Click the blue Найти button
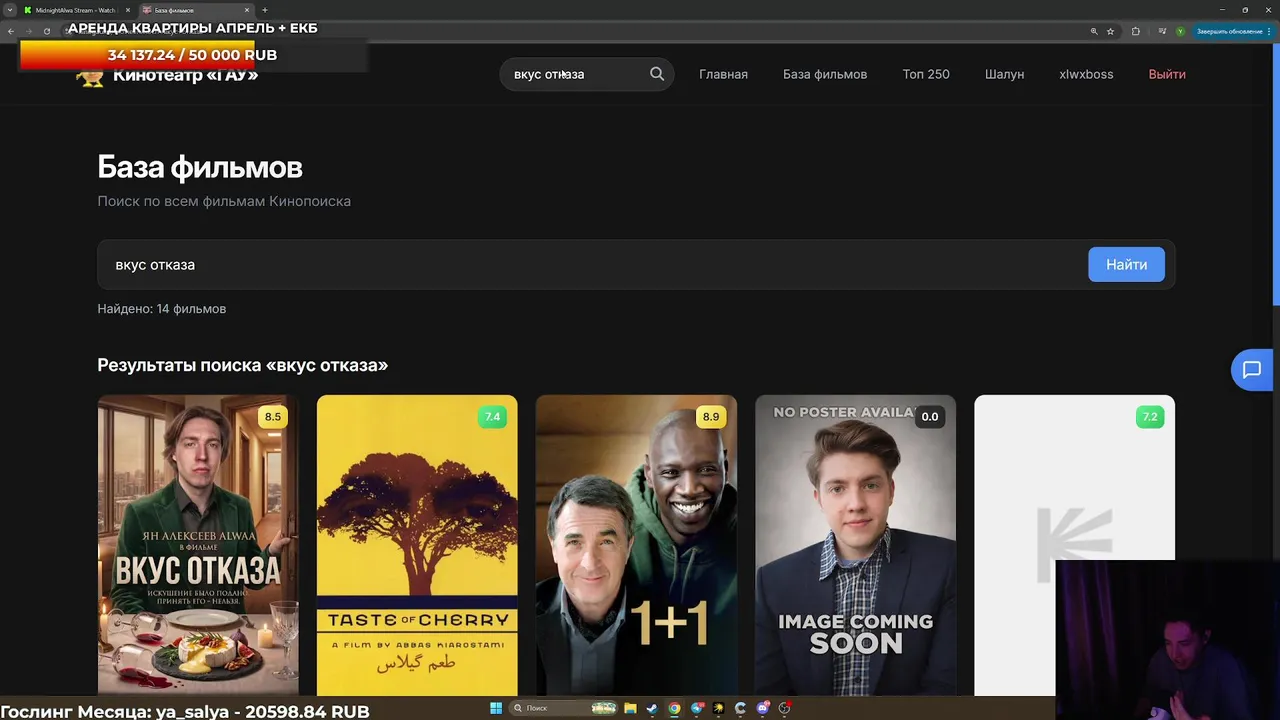The width and height of the screenshot is (1280, 720). (1126, 265)
